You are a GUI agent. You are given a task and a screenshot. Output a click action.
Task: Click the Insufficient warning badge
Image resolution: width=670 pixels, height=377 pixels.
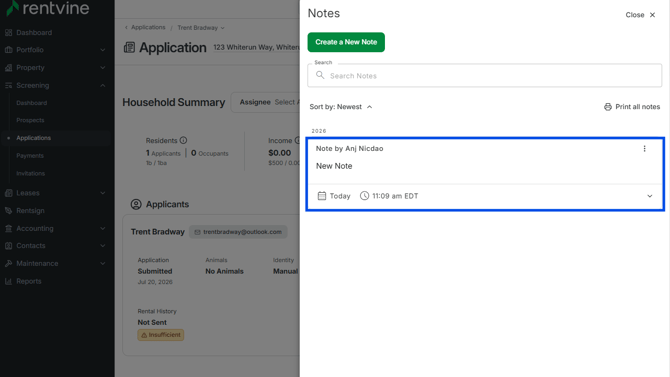(161, 335)
